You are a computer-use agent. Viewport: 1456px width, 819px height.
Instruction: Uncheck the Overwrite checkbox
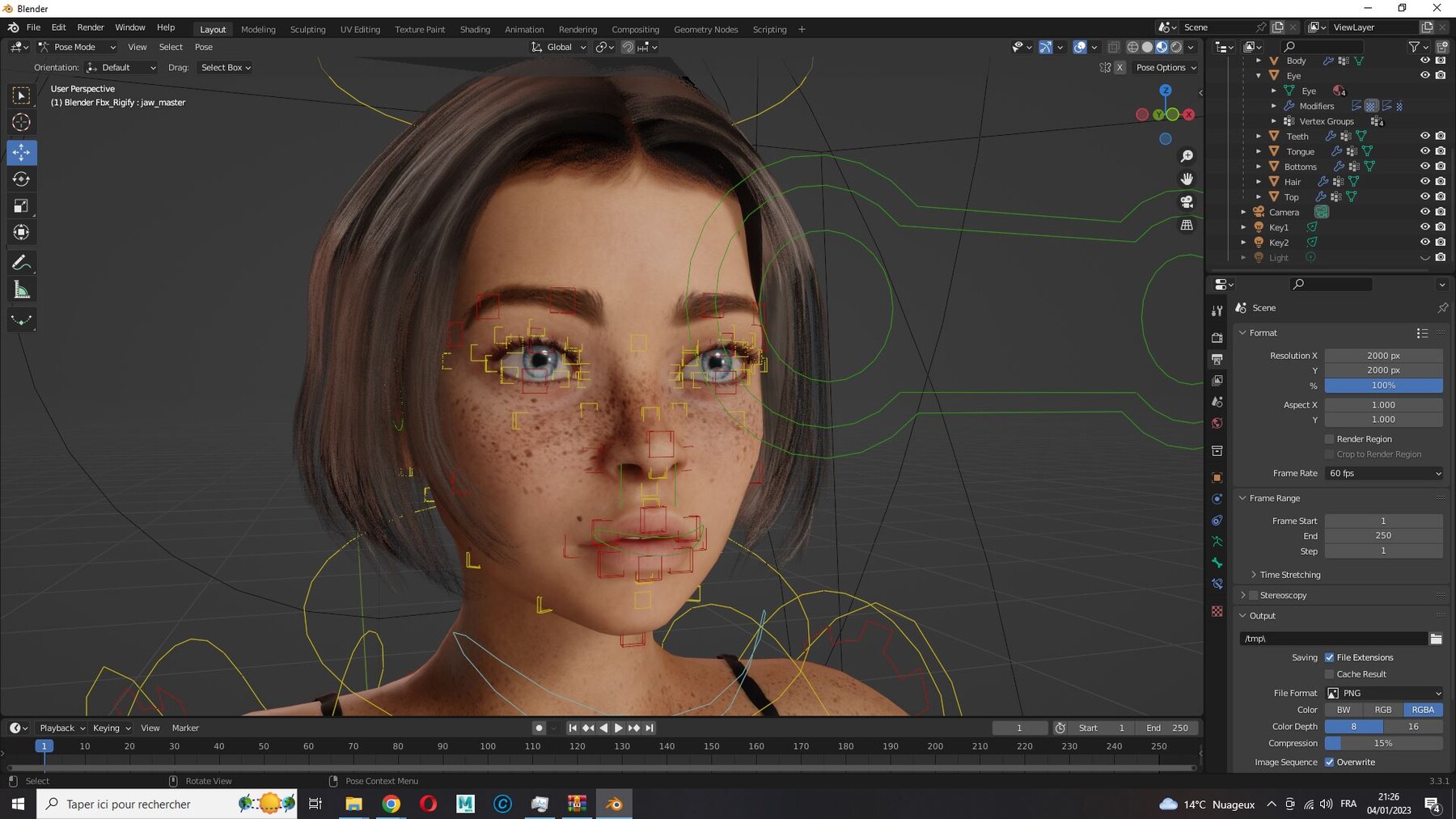[1329, 762]
